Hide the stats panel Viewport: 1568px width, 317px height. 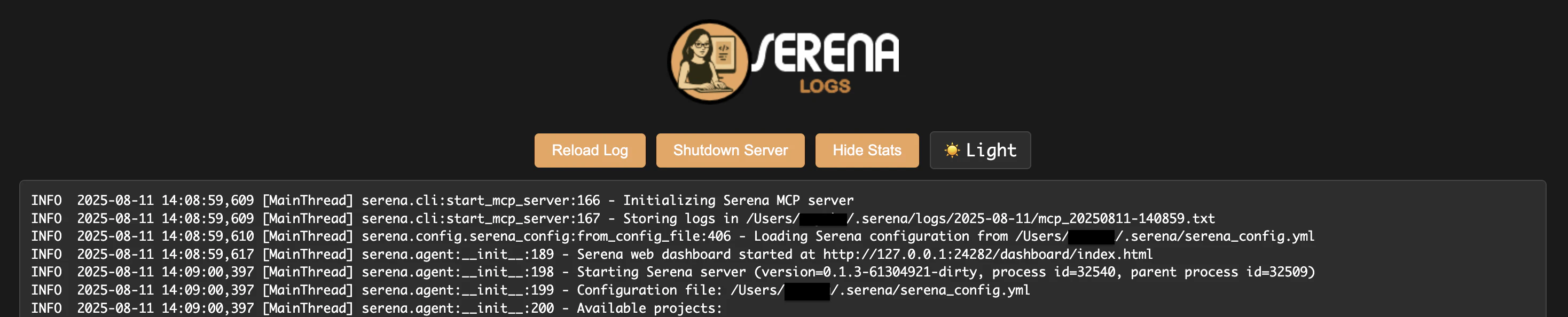pyautogui.click(x=867, y=150)
